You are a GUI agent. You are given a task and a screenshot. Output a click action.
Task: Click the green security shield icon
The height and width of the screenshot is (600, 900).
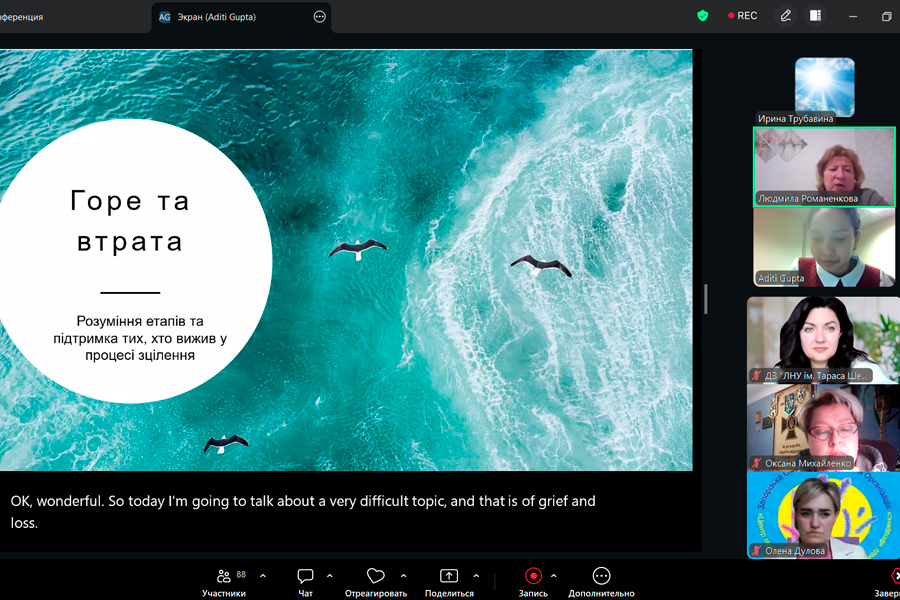tap(703, 16)
